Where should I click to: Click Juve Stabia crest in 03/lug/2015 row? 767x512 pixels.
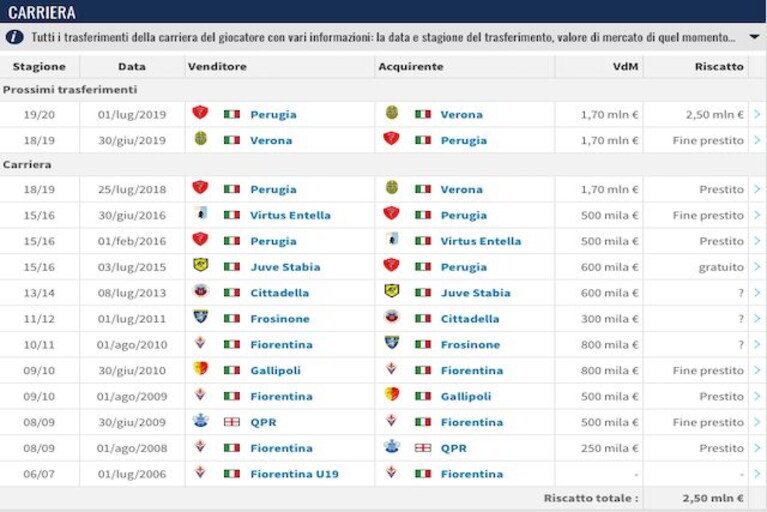(x=201, y=266)
